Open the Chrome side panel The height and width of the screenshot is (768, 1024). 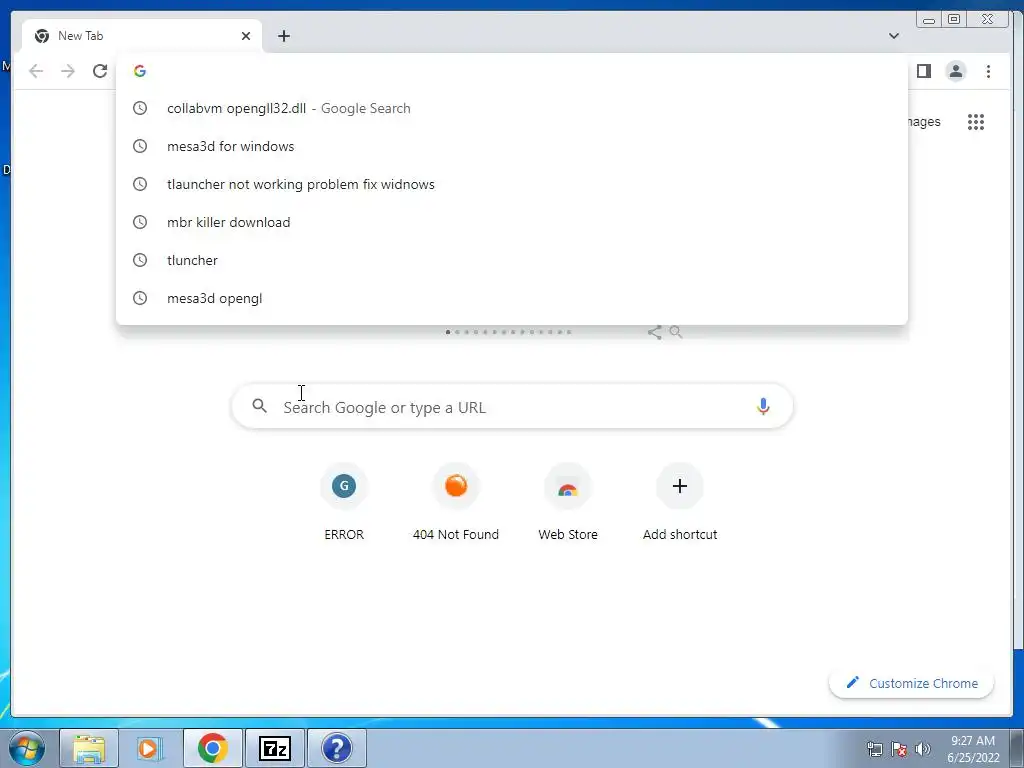(923, 71)
